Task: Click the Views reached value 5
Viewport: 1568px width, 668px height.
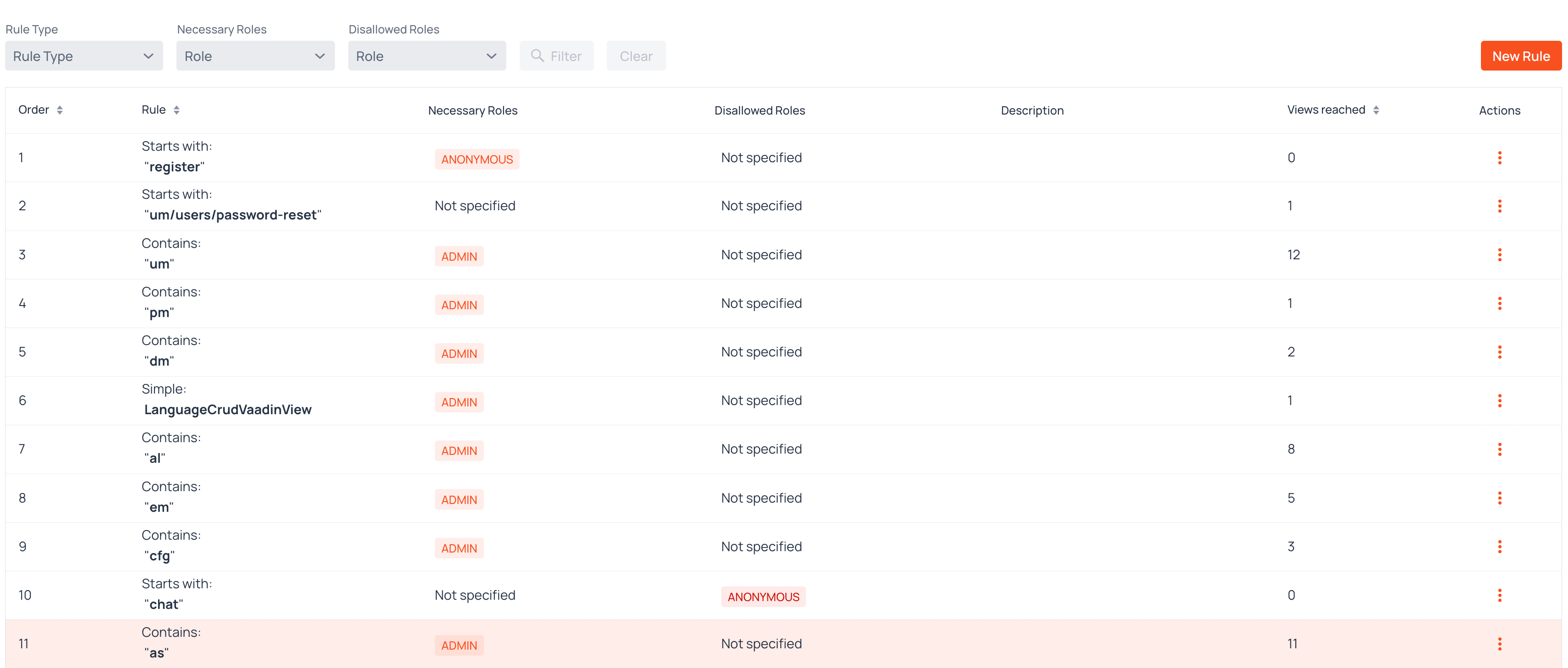Action: (x=1291, y=498)
